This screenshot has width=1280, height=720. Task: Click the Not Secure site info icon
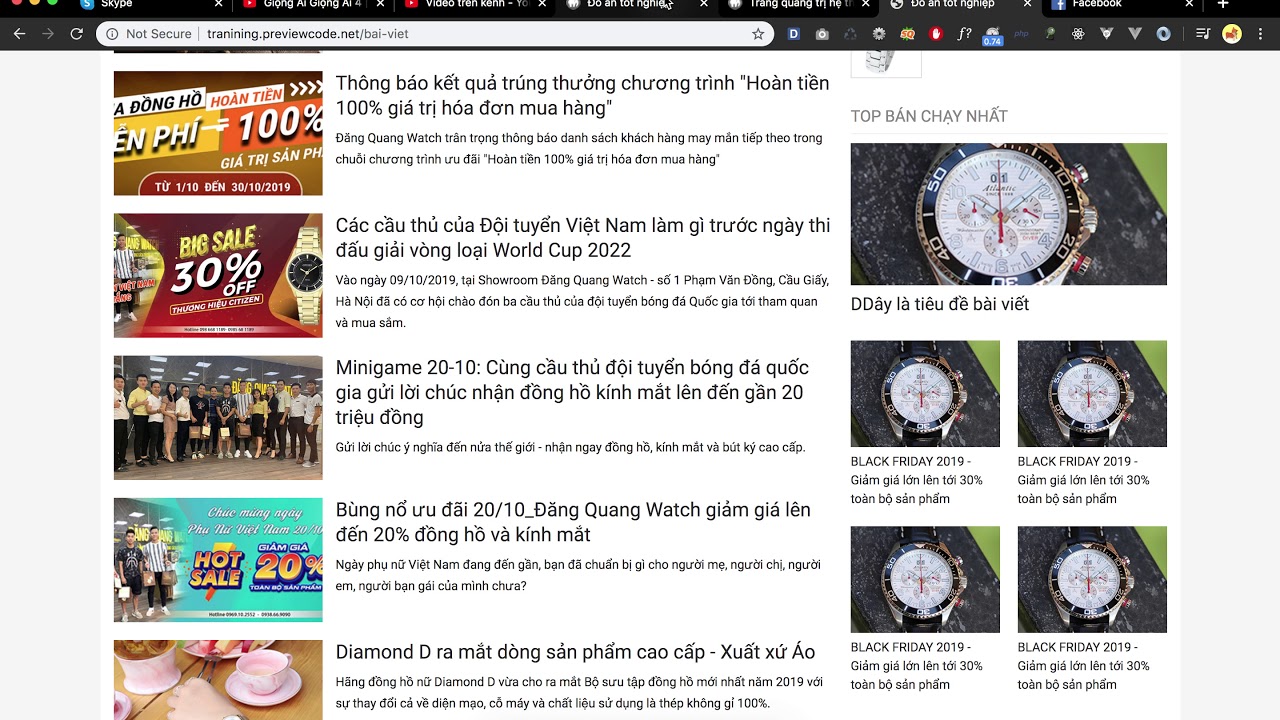tap(114, 34)
